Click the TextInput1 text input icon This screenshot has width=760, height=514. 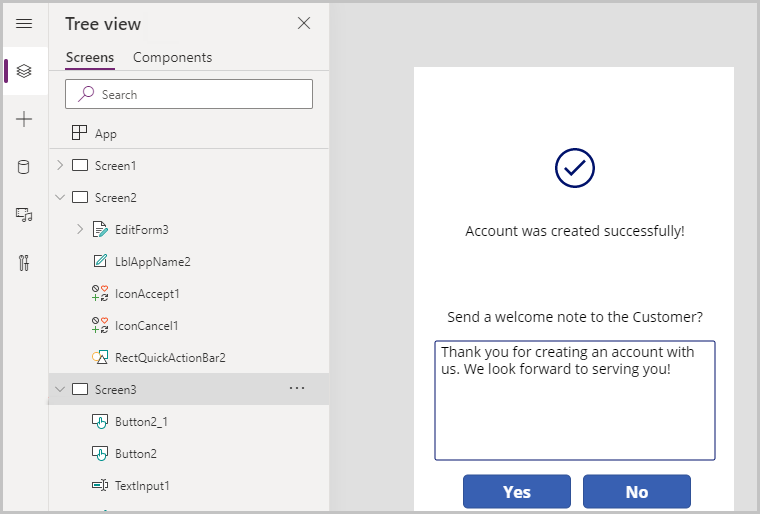pyautogui.click(x=100, y=485)
